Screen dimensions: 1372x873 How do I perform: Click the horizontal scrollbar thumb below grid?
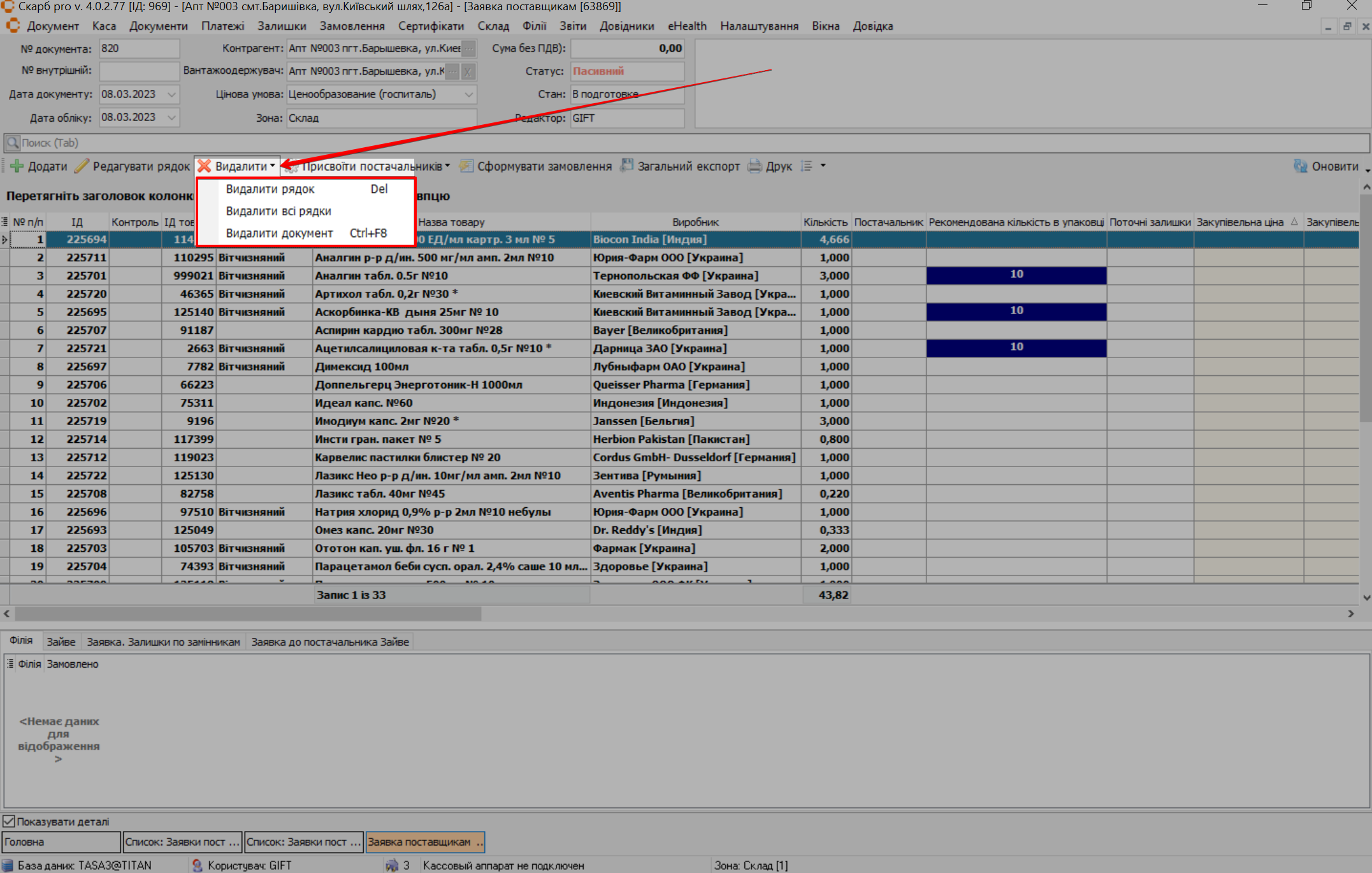(247, 614)
